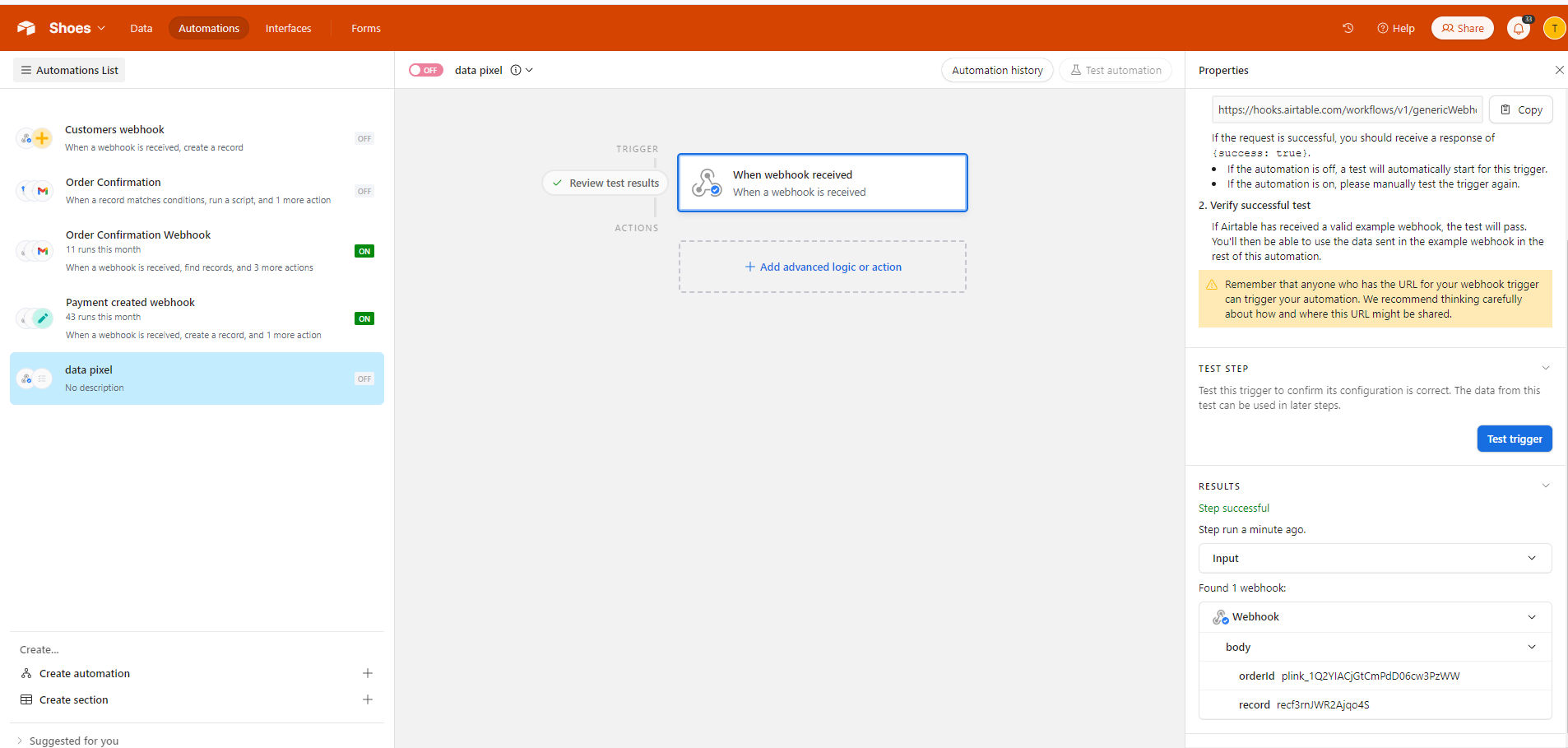Click the warning triangle icon
This screenshot has height=748, width=1568.
pos(1212,285)
